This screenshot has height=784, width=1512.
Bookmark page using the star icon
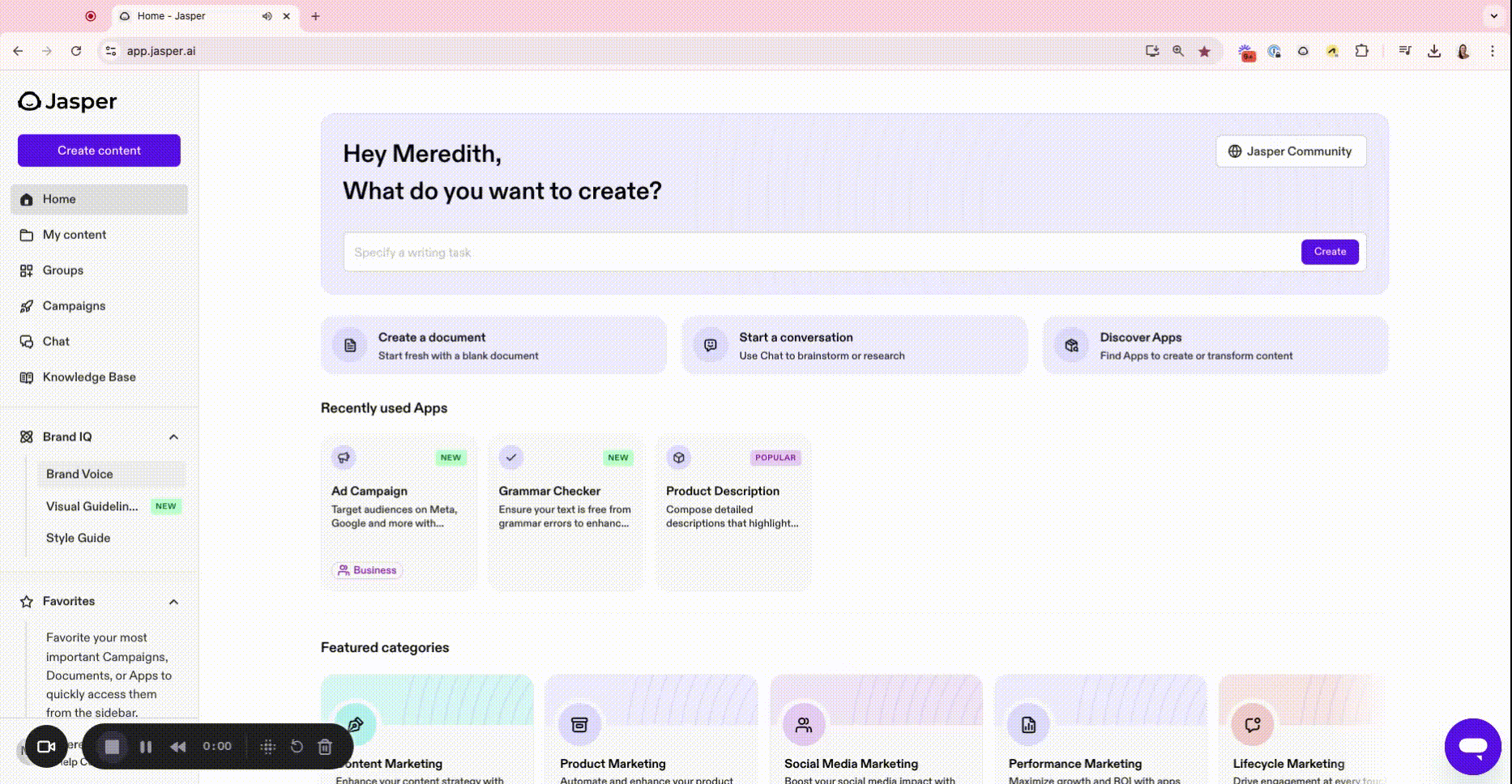[x=1204, y=51]
